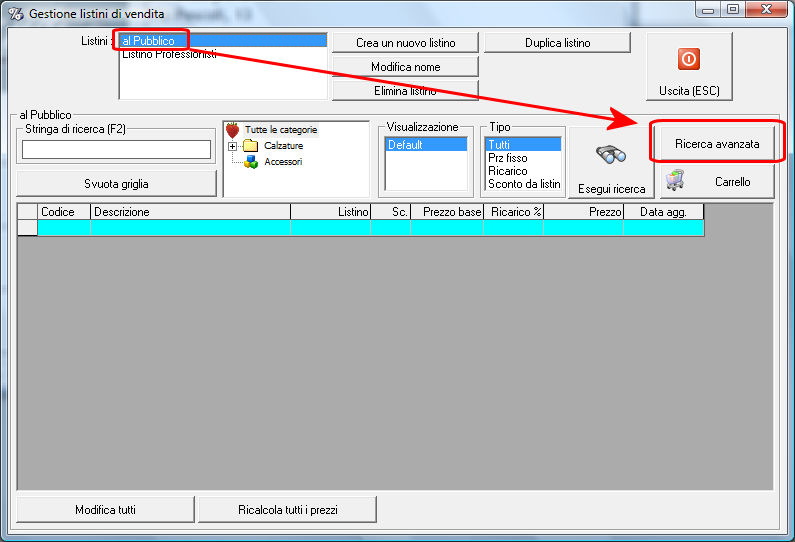This screenshot has width=795, height=542.
Task: Click the colored cubes icon for Accessori
Action: pos(250,162)
